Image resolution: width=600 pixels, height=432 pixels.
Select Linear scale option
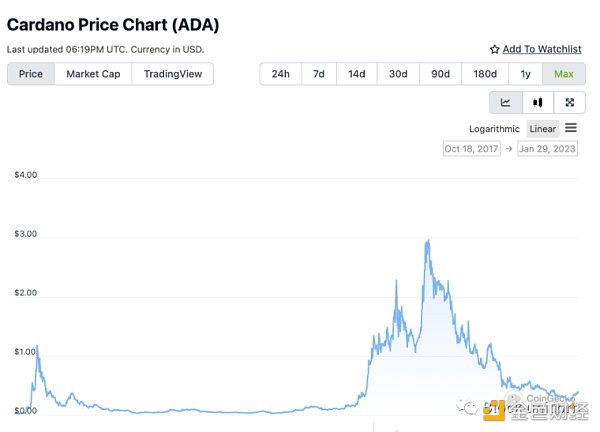pyautogui.click(x=543, y=129)
